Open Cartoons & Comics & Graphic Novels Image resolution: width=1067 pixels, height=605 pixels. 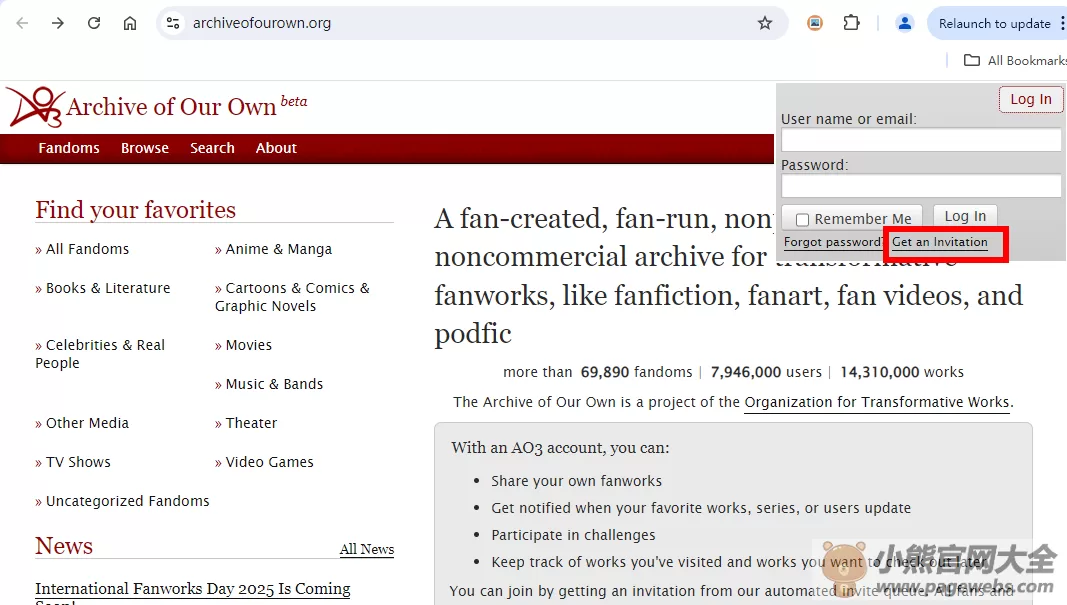(x=293, y=297)
